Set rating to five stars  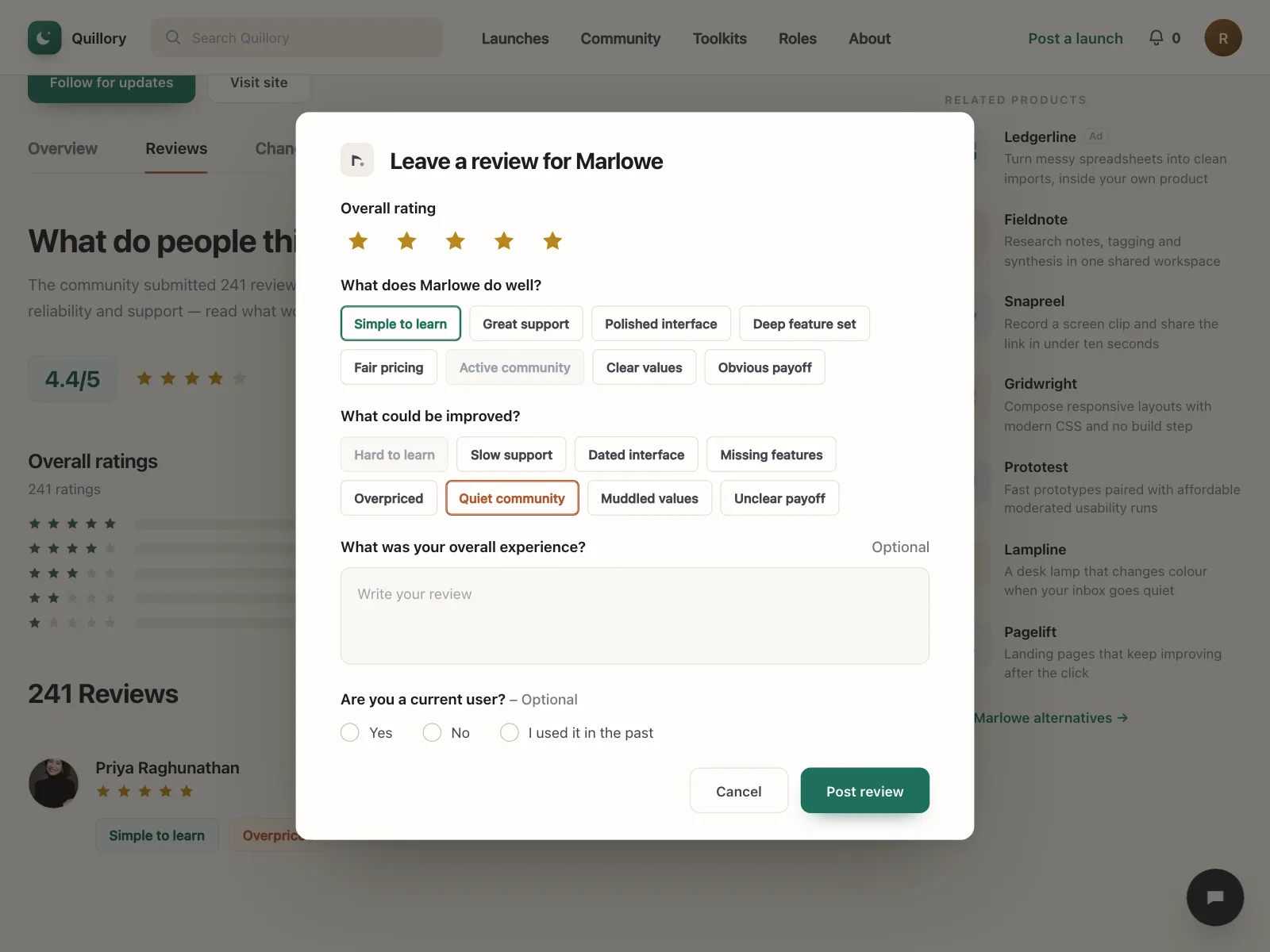[x=552, y=240]
